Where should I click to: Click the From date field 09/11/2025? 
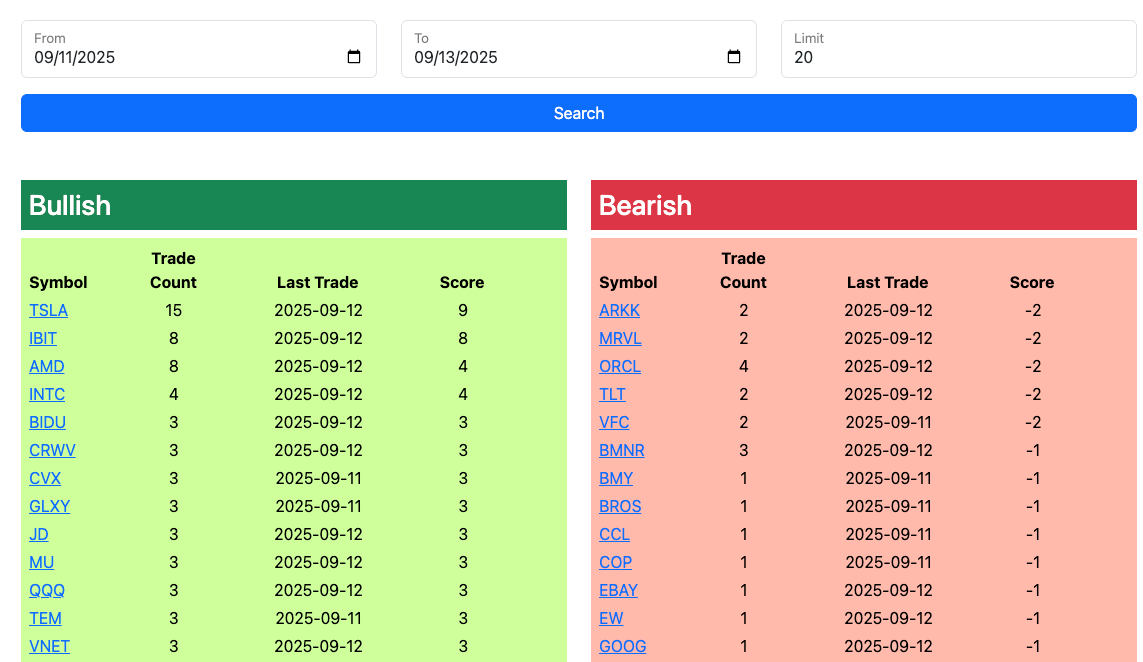[198, 49]
